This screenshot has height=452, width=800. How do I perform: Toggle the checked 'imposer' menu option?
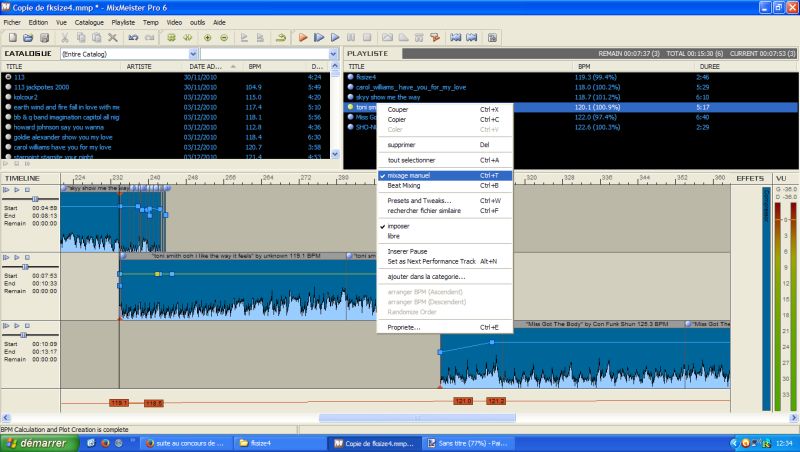click(x=445, y=226)
